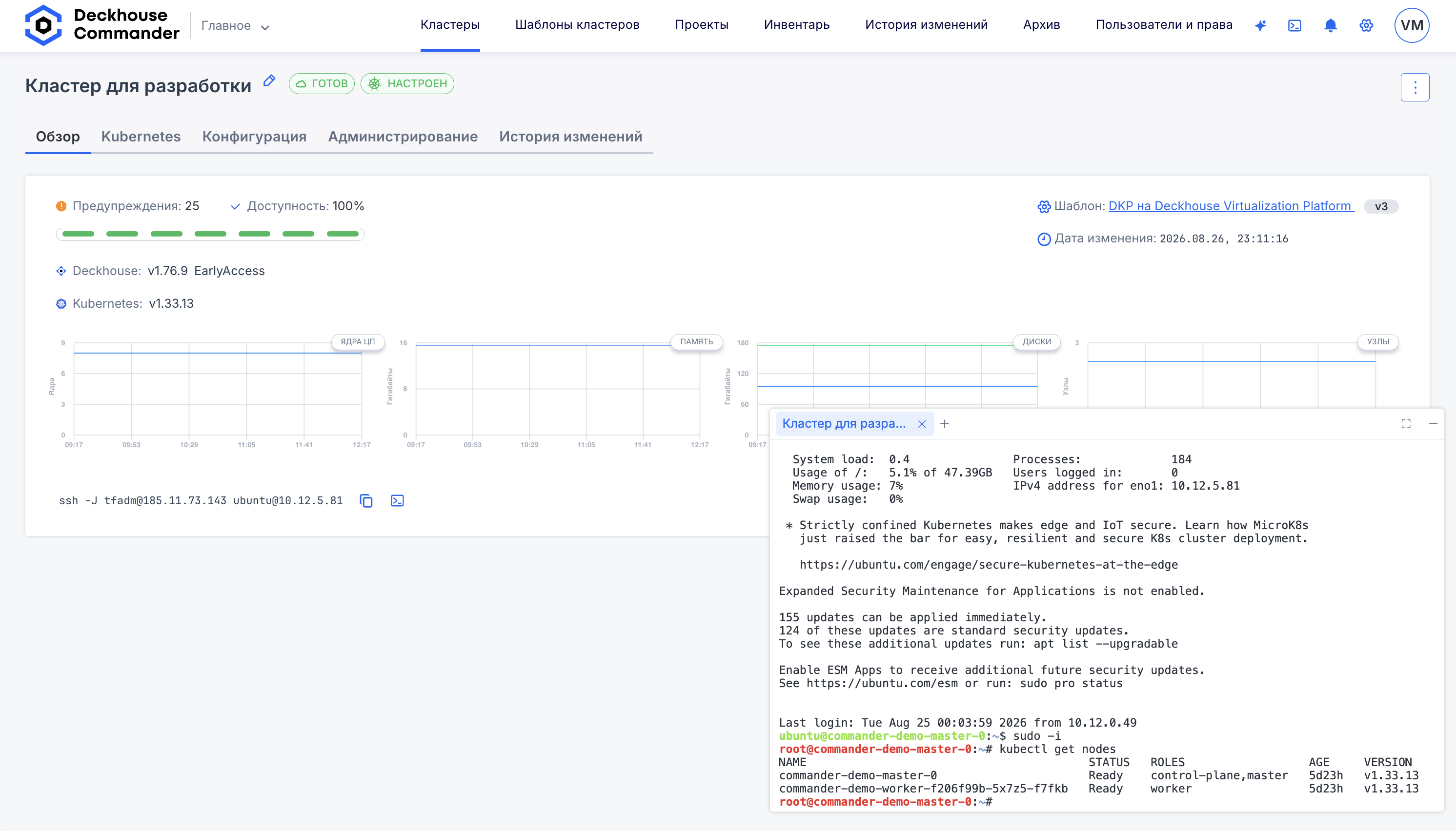Click the memory chart area

558,389
